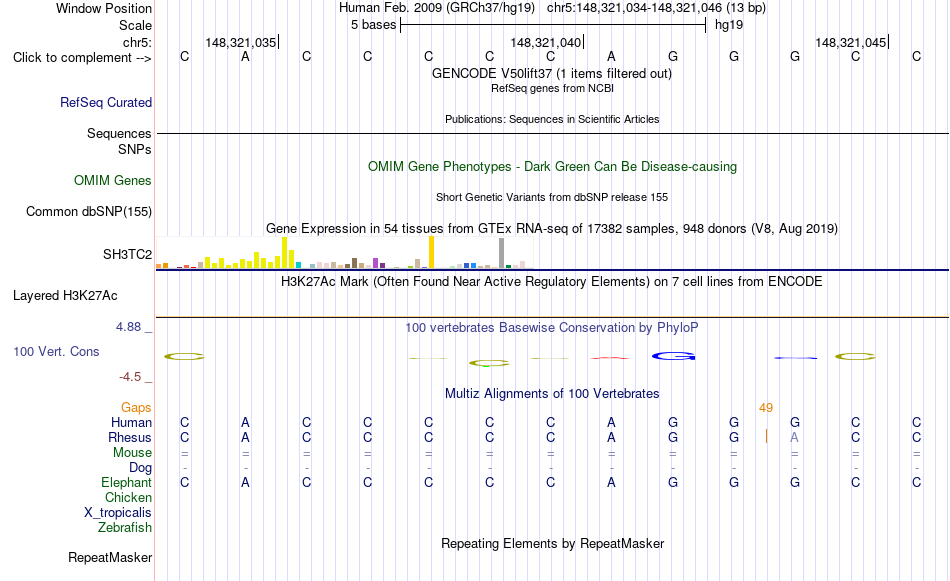Click the orange 49 gap count
The width and height of the screenshot is (950, 581).
(x=766, y=408)
